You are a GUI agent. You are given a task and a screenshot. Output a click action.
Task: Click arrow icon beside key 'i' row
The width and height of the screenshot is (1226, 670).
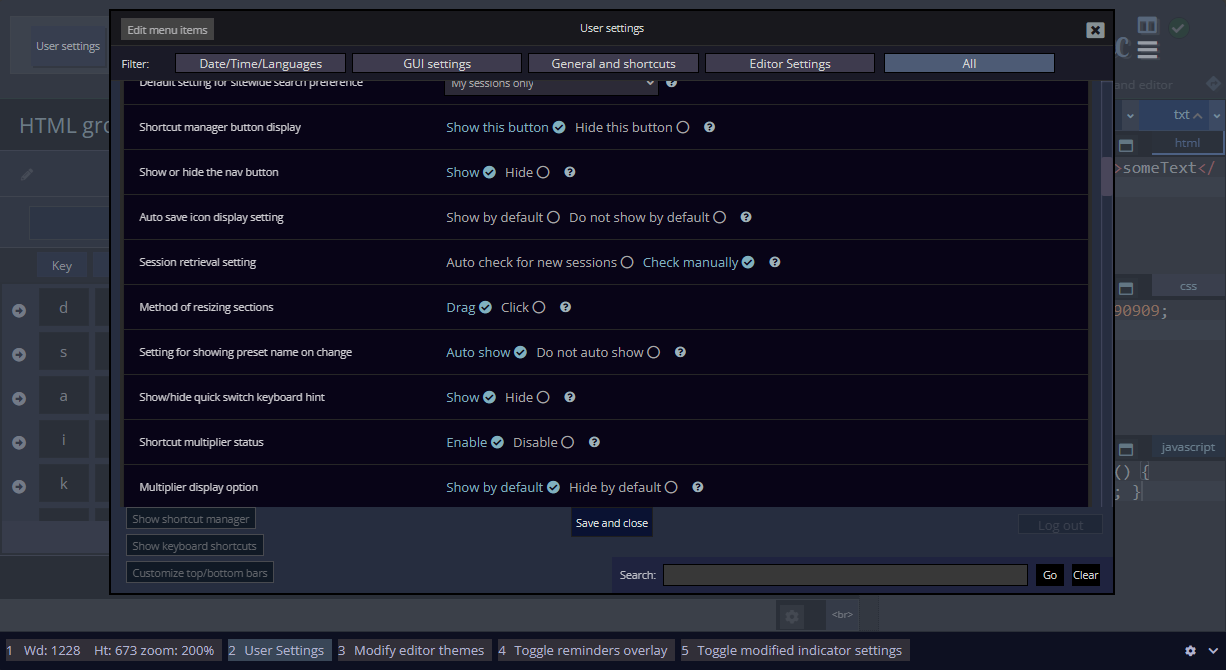click(x=19, y=443)
